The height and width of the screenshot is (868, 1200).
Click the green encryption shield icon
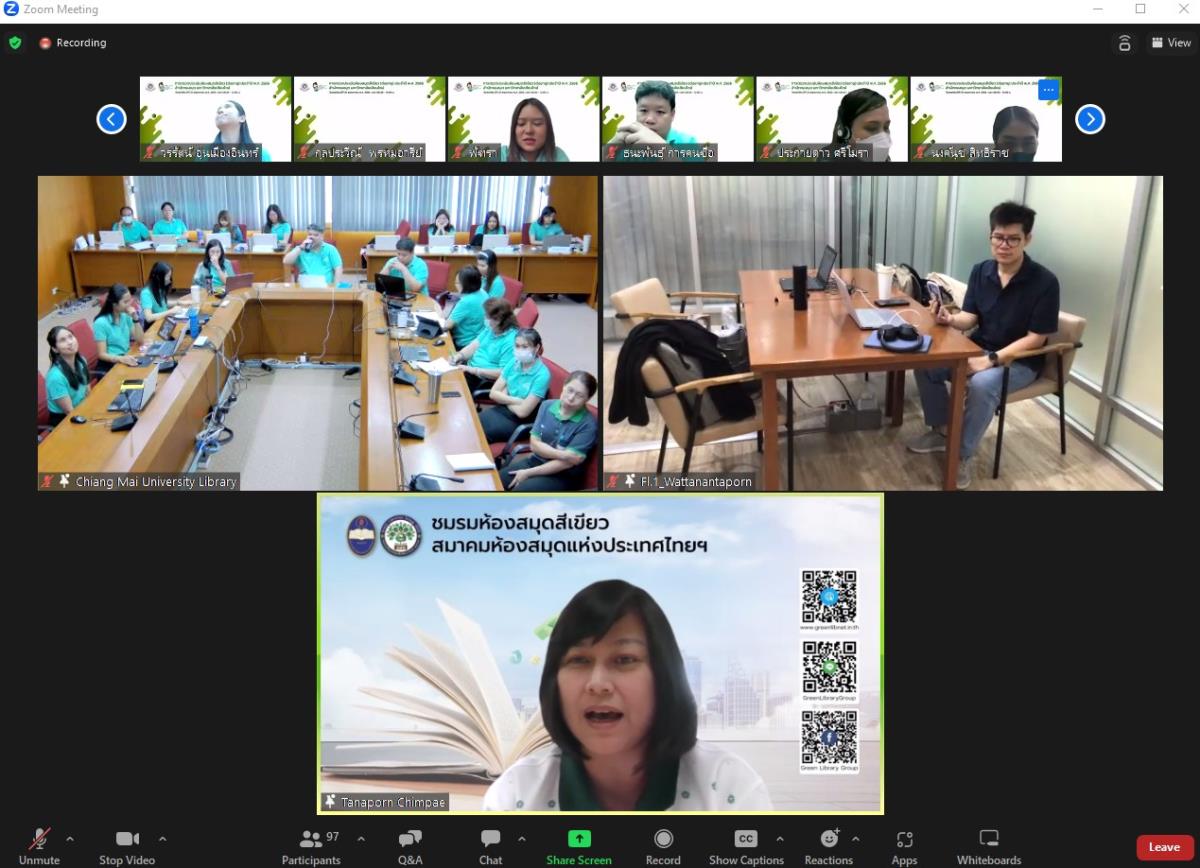15,43
